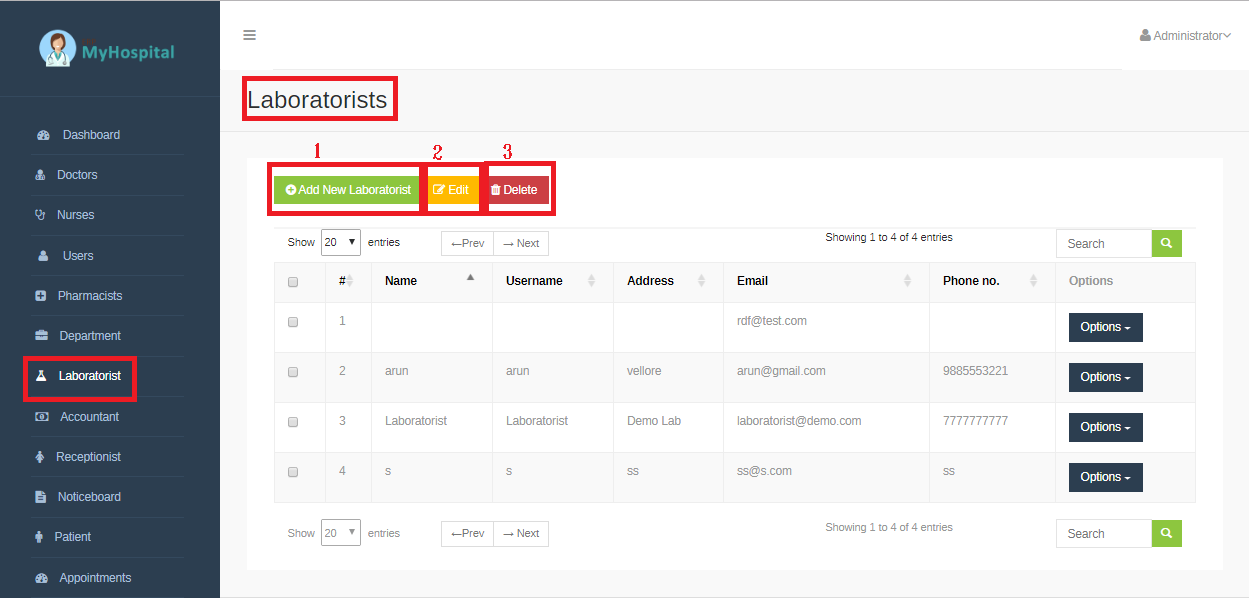The width and height of the screenshot is (1249, 598).
Task: Click the Receptionist sidebar icon
Action: [x=40, y=457]
